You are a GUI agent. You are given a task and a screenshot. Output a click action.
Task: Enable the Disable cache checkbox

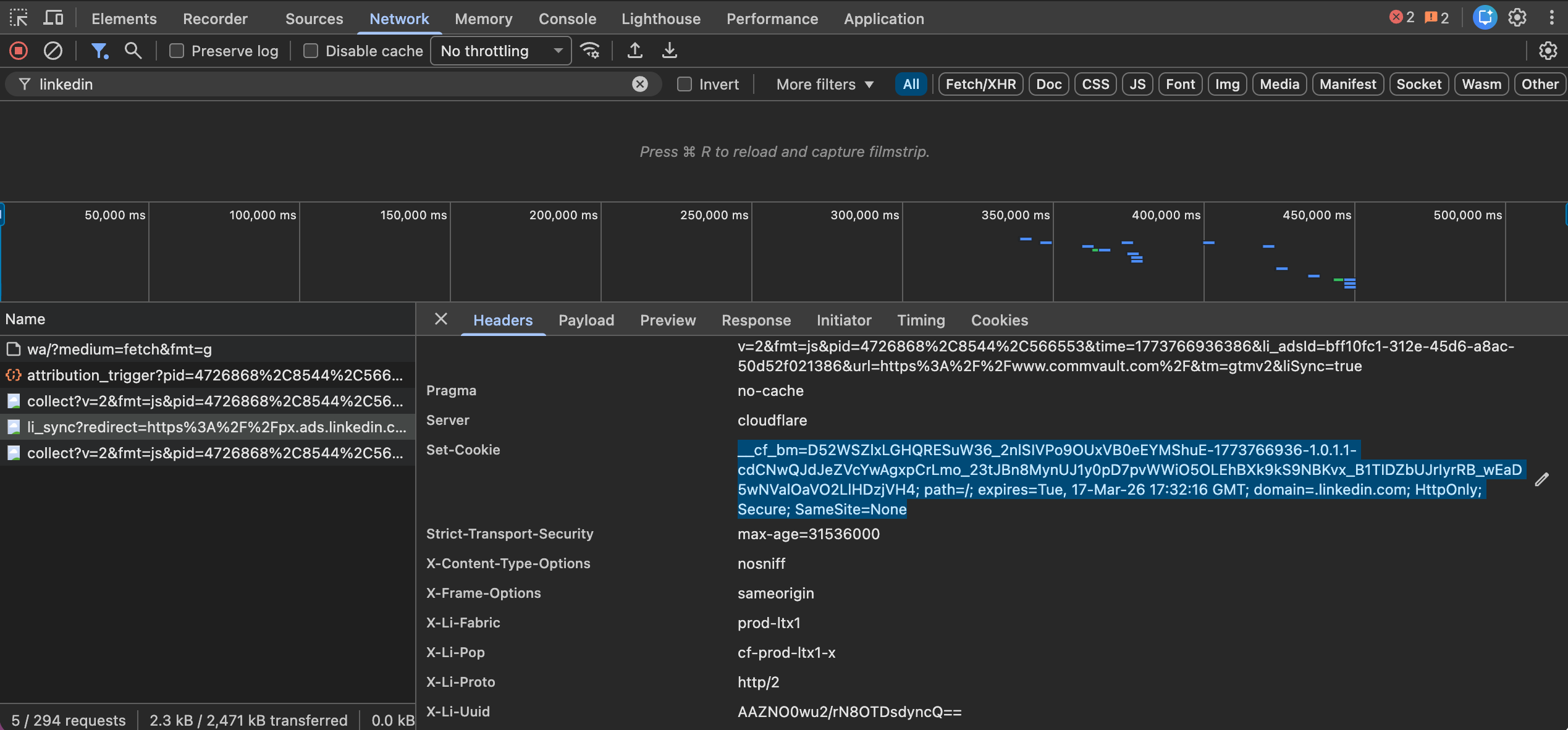[311, 51]
